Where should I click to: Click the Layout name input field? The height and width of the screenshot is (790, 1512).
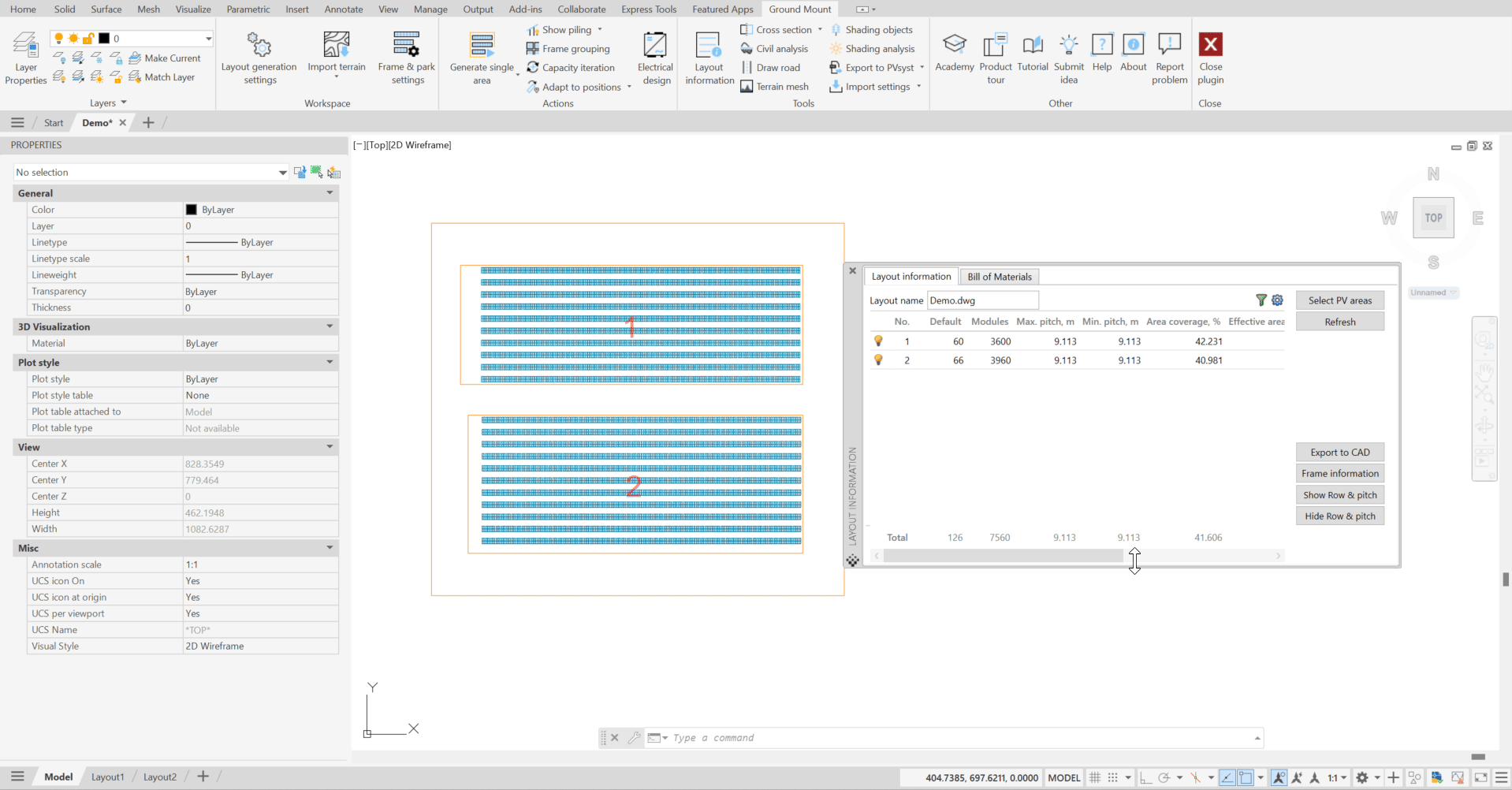[x=982, y=300]
